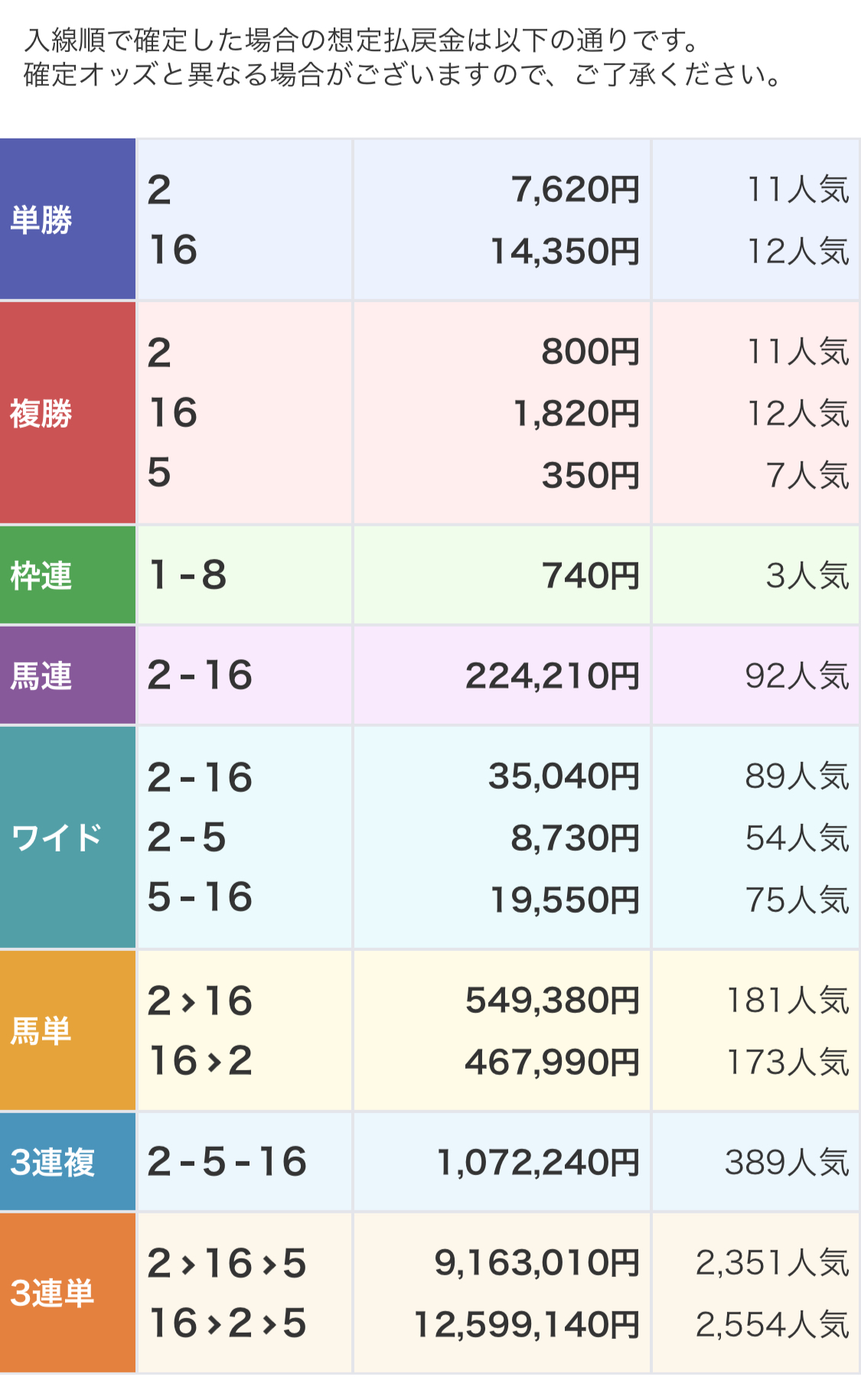Select the 14,350円 payout for horse 16
861x1400 pixels.
point(565,251)
